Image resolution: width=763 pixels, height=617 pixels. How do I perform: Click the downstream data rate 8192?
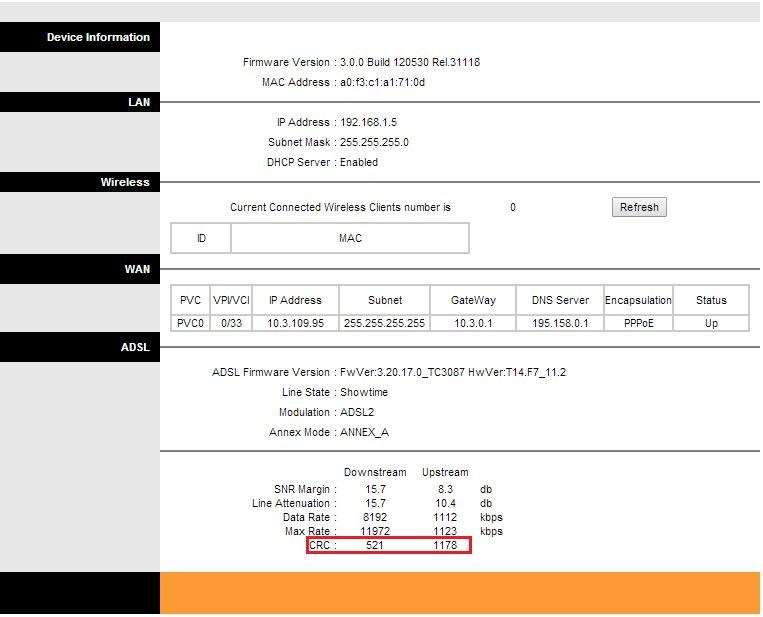tap(374, 517)
